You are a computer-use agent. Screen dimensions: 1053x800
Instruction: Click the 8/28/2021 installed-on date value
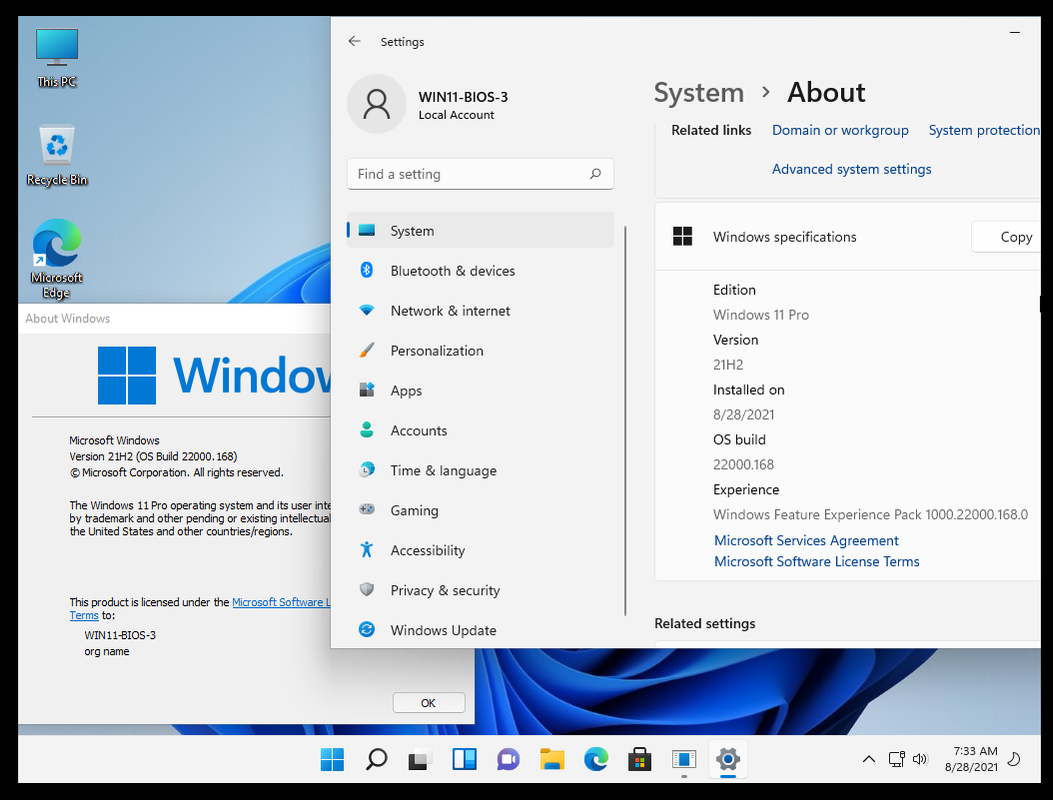[743, 414]
